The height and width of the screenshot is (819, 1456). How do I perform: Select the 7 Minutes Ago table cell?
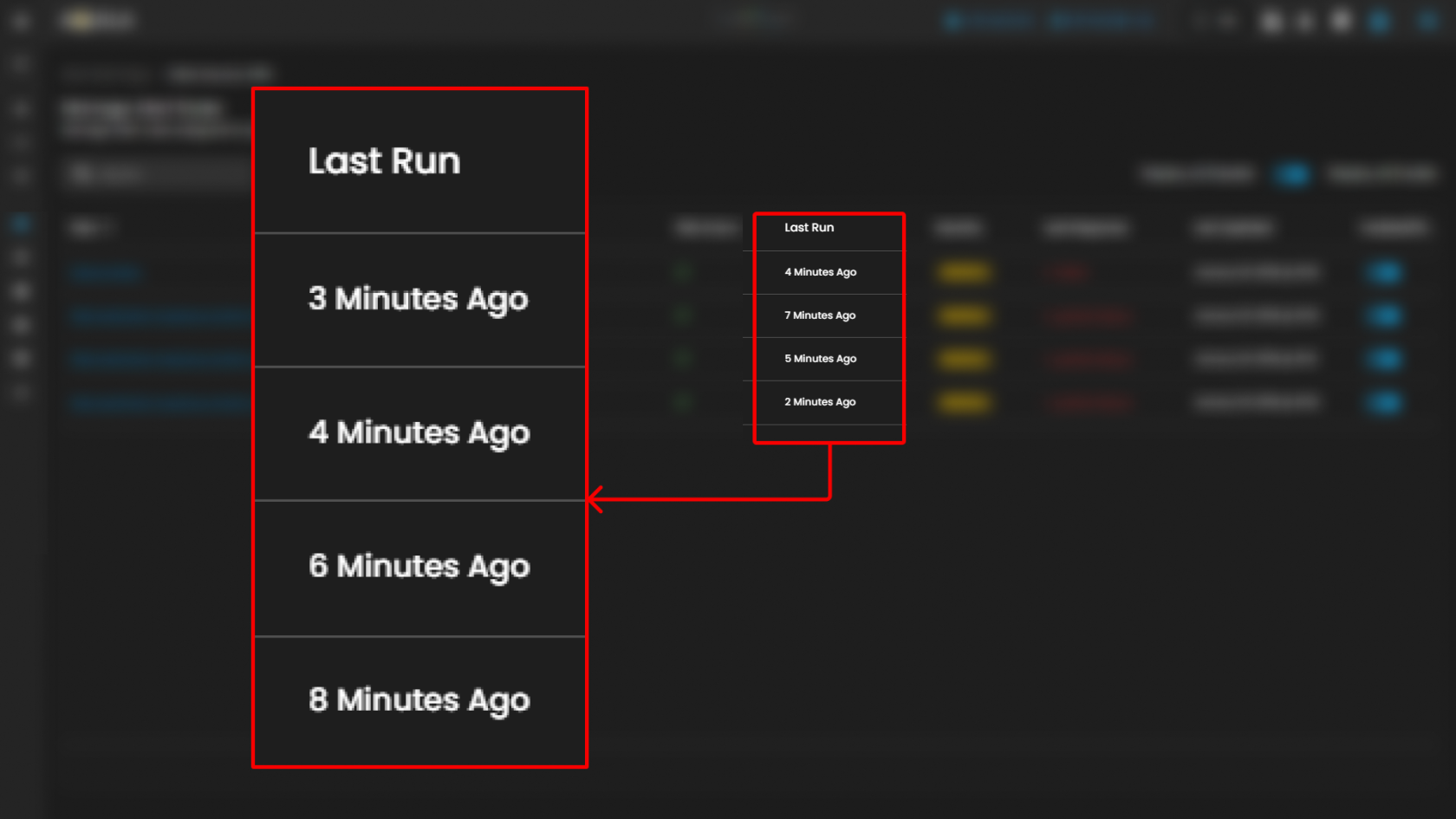click(820, 315)
